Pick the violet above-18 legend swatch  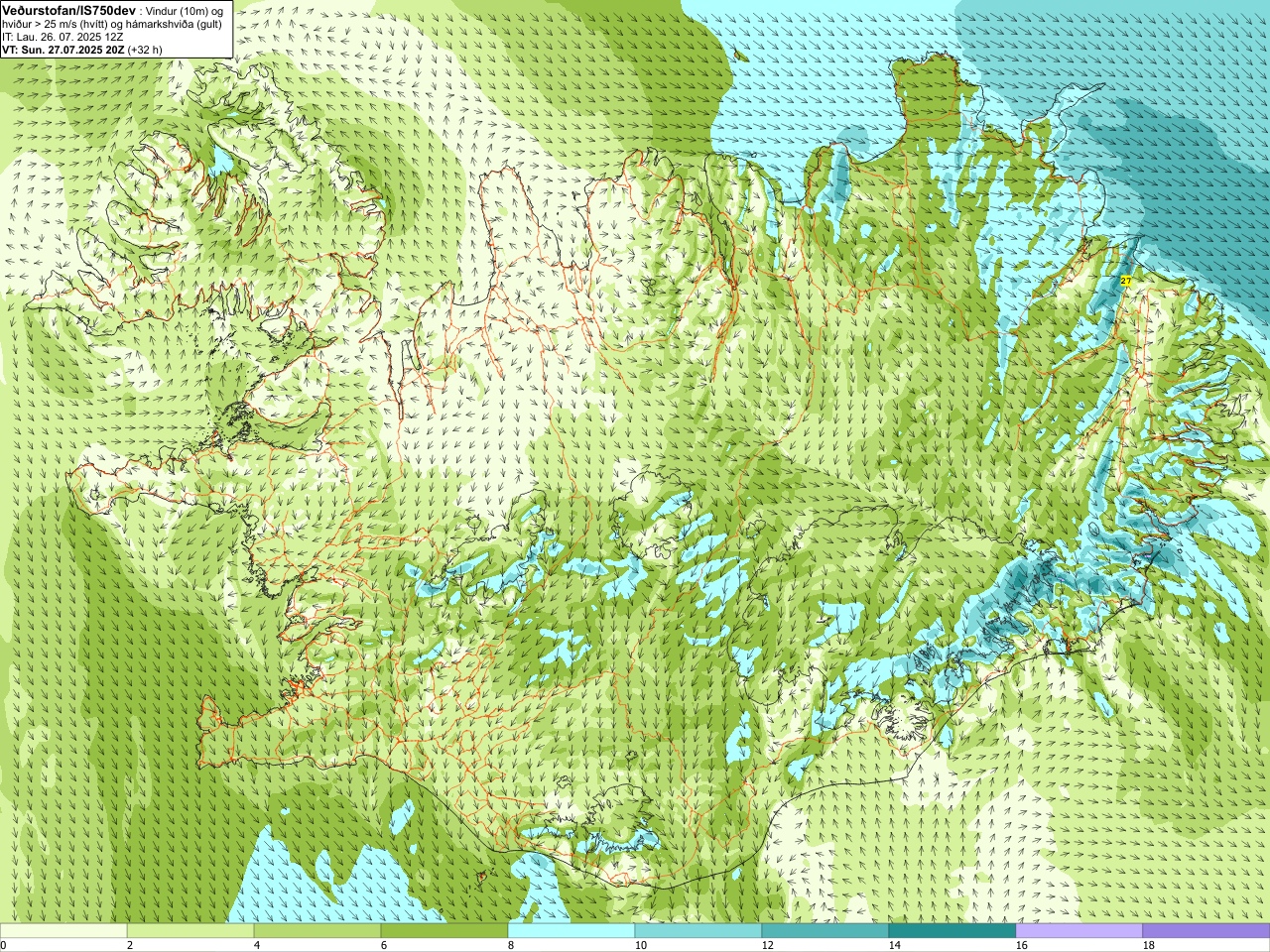pos(1206,931)
